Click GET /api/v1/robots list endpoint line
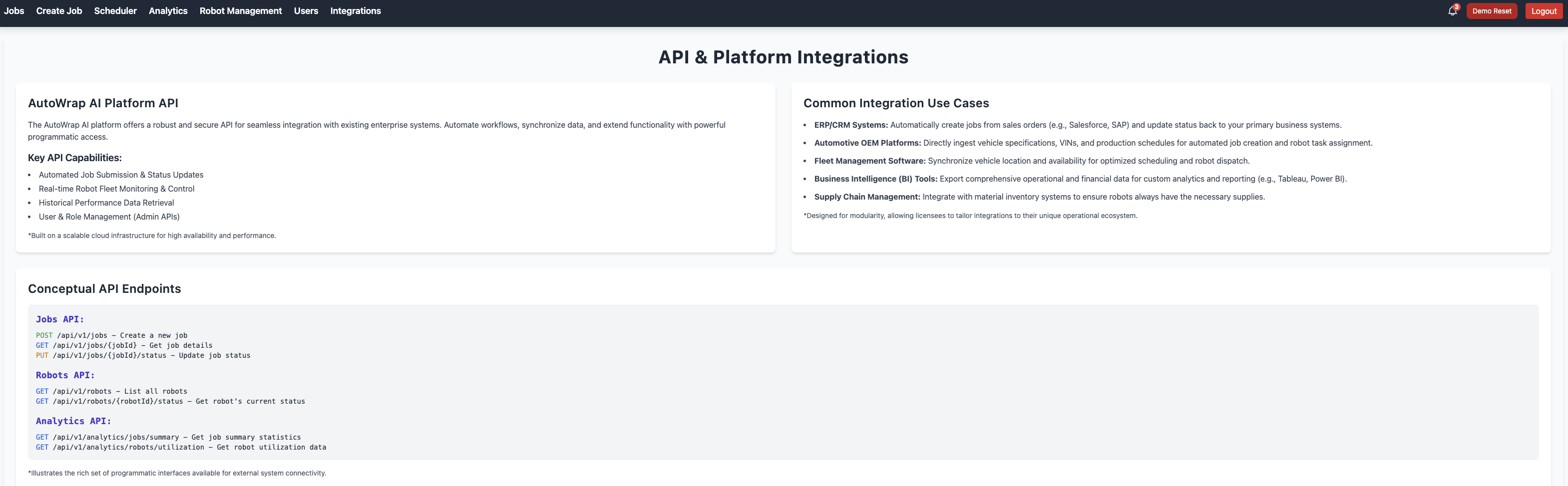The height and width of the screenshot is (486, 1568). point(111,391)
